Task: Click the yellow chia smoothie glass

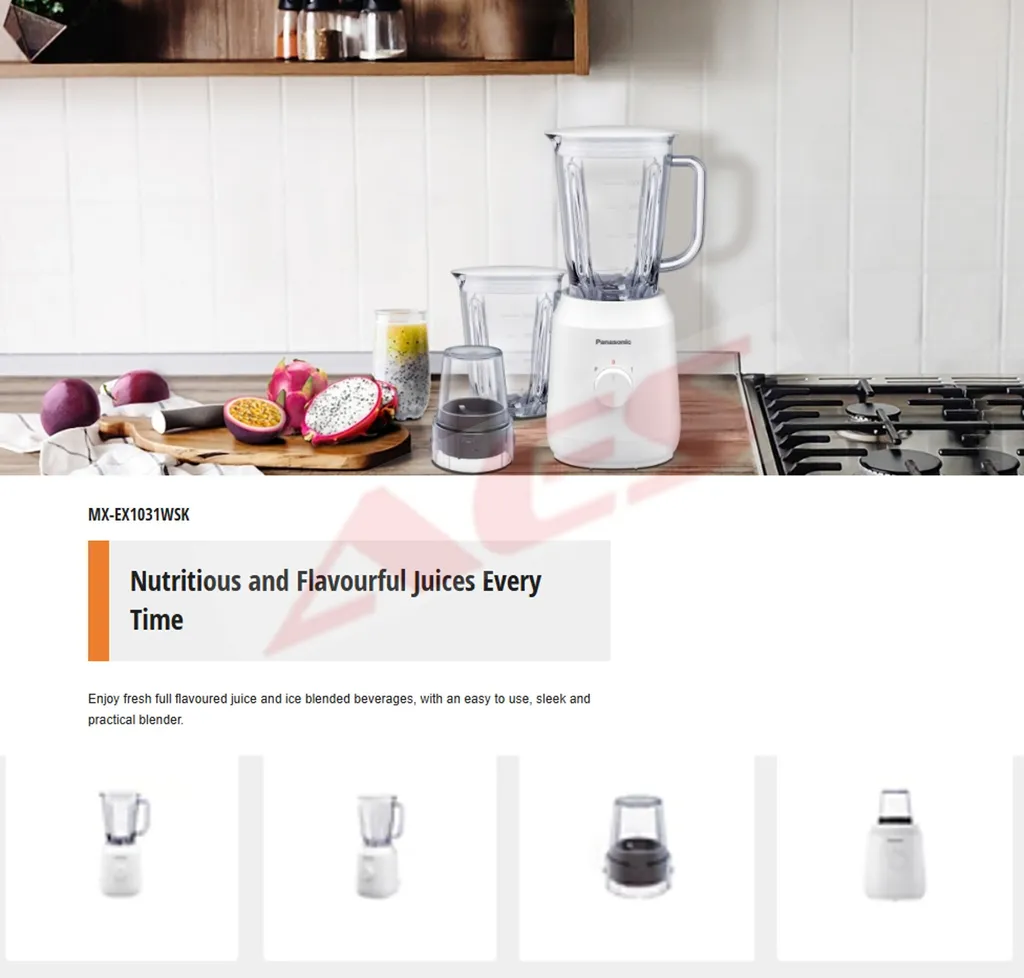Action: click(x=402, y=364)
